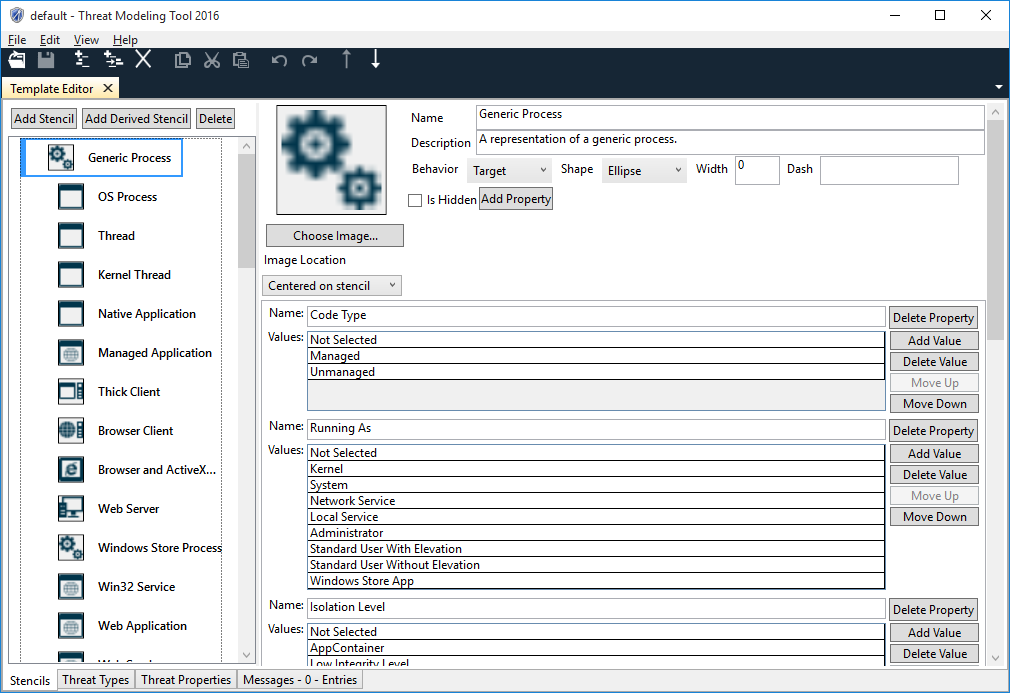Image resolution: width=1010 pixels, height=693 pixels.
Task: Open the Shape dropdown set to Ellipse
Action: pos(644,171)
